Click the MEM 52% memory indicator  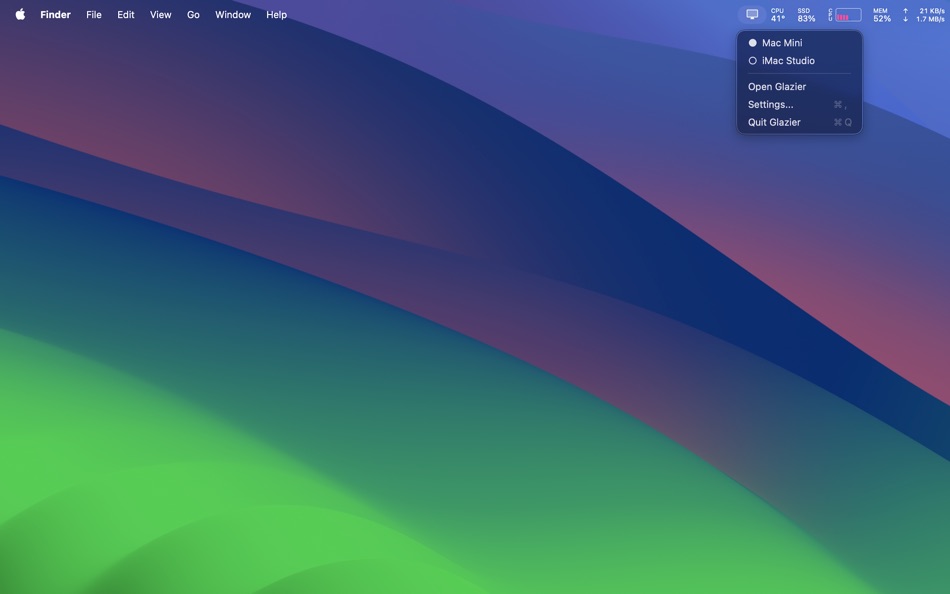point(880,14)
